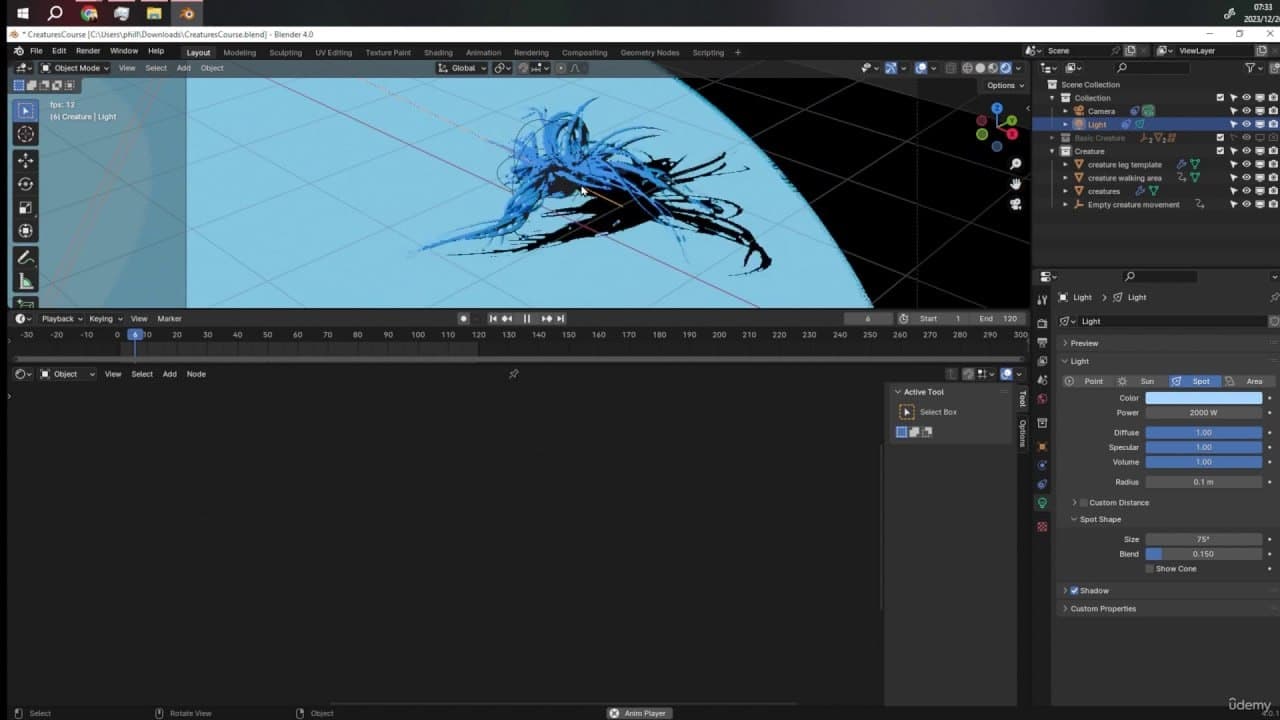This screenshot has height=720, width=1280.
Task: Open the Scene properties tab
Action: (x=1042, y=380)
